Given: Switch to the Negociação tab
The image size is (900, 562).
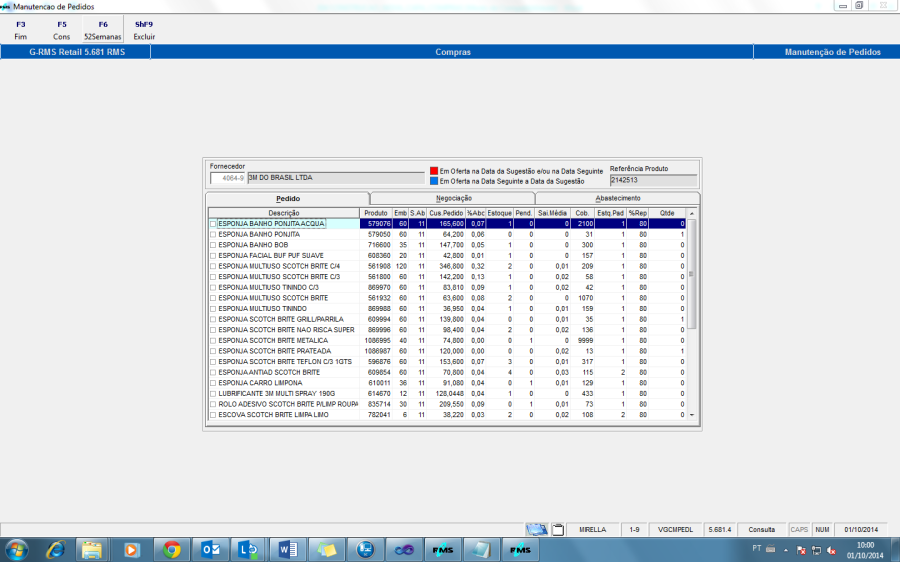Looking at the screenshot, I should coord(453,198).
